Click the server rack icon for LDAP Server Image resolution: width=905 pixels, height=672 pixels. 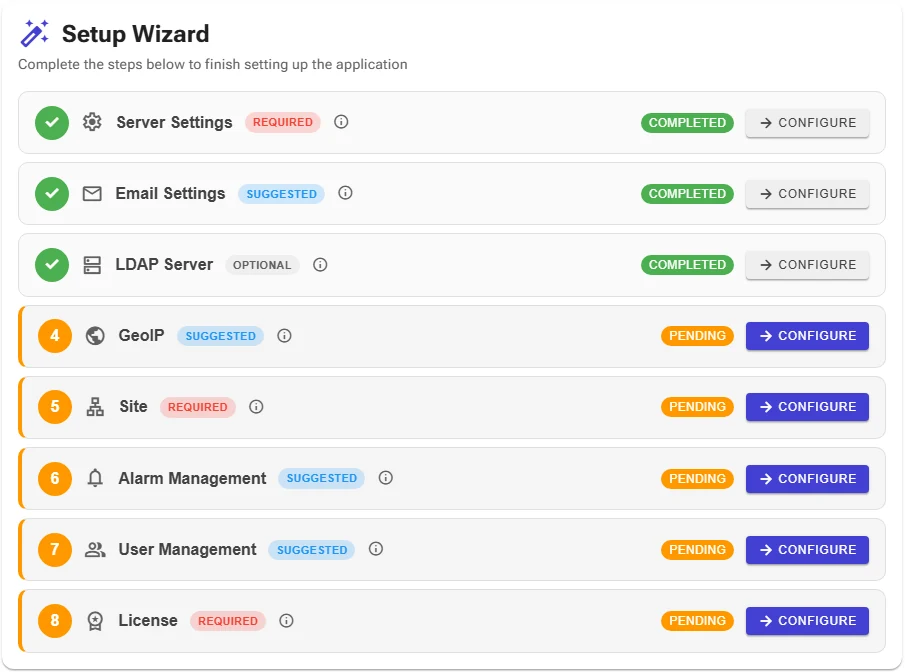tap(92, 264)
